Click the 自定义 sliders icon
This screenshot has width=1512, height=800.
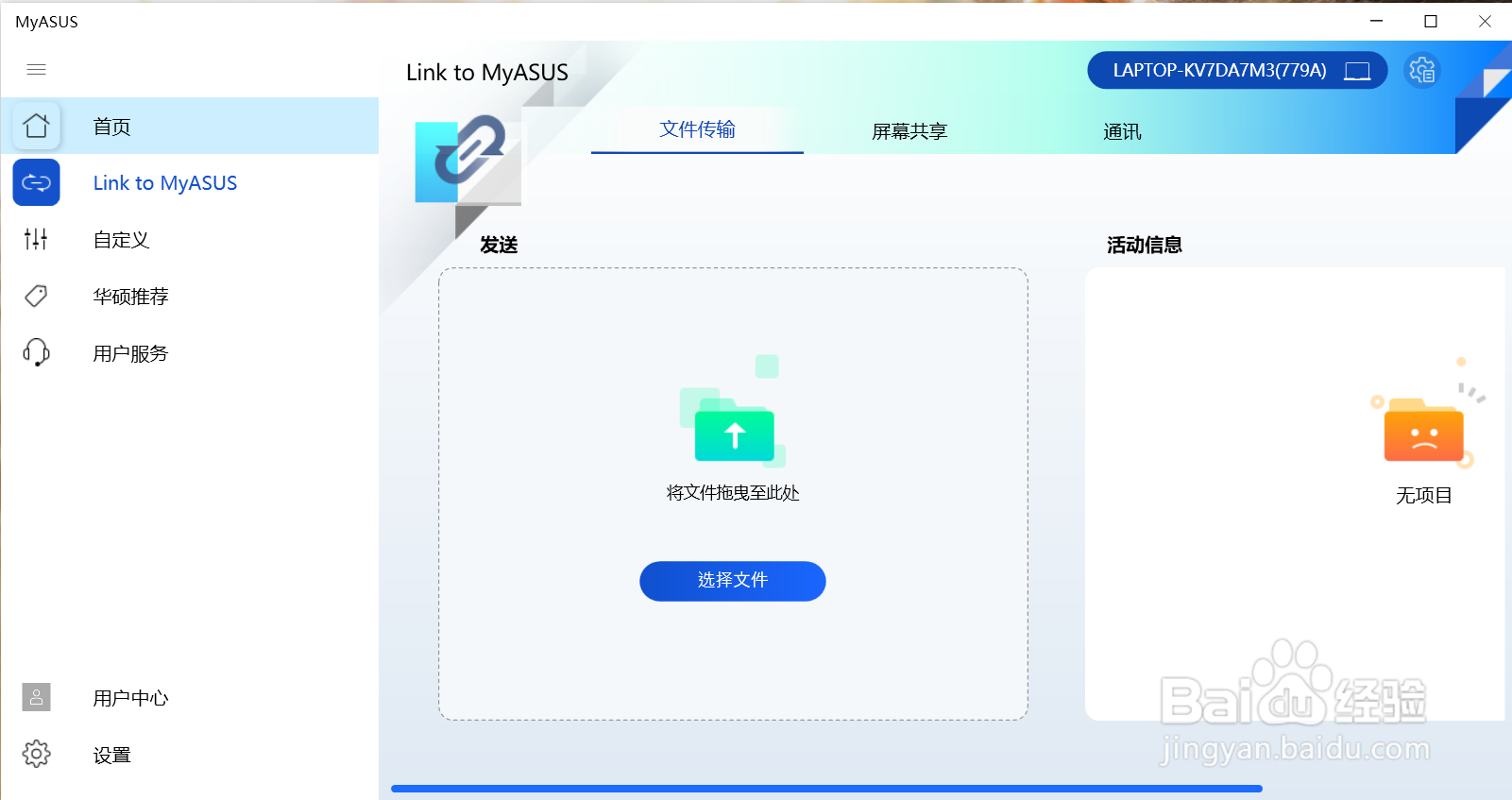(36, 239)
